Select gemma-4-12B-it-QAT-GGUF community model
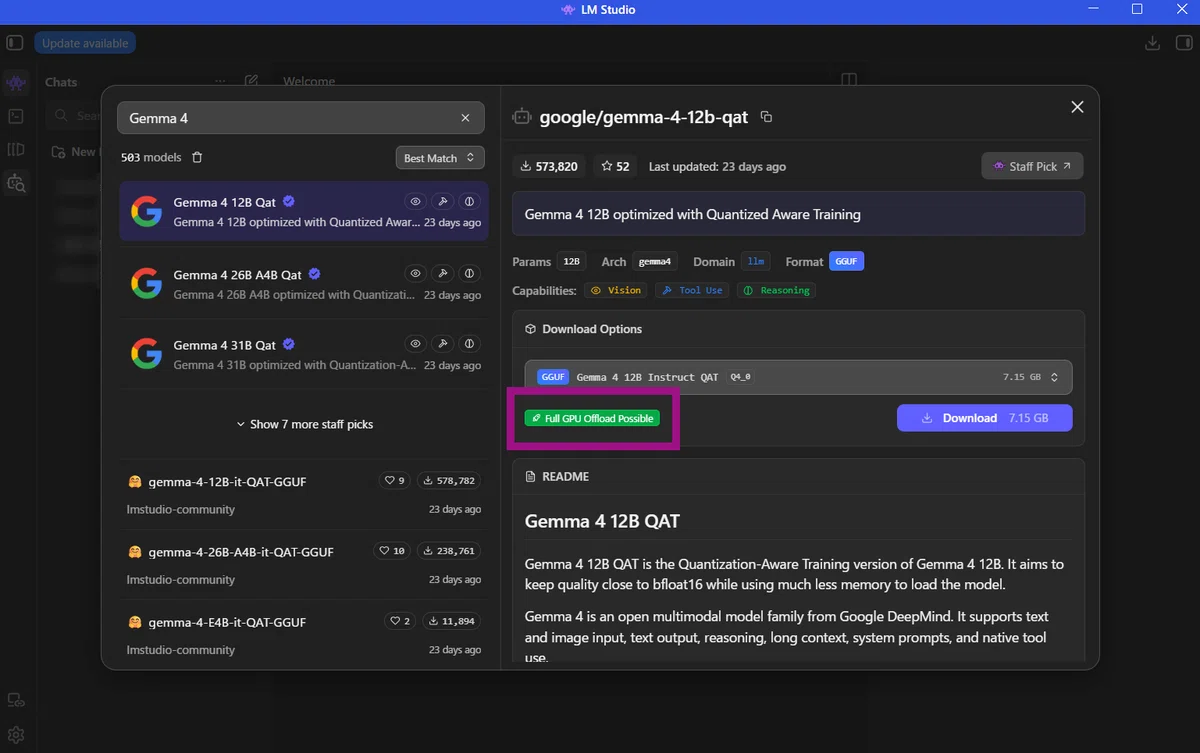 pyautogui.click(x=304, y=495)
